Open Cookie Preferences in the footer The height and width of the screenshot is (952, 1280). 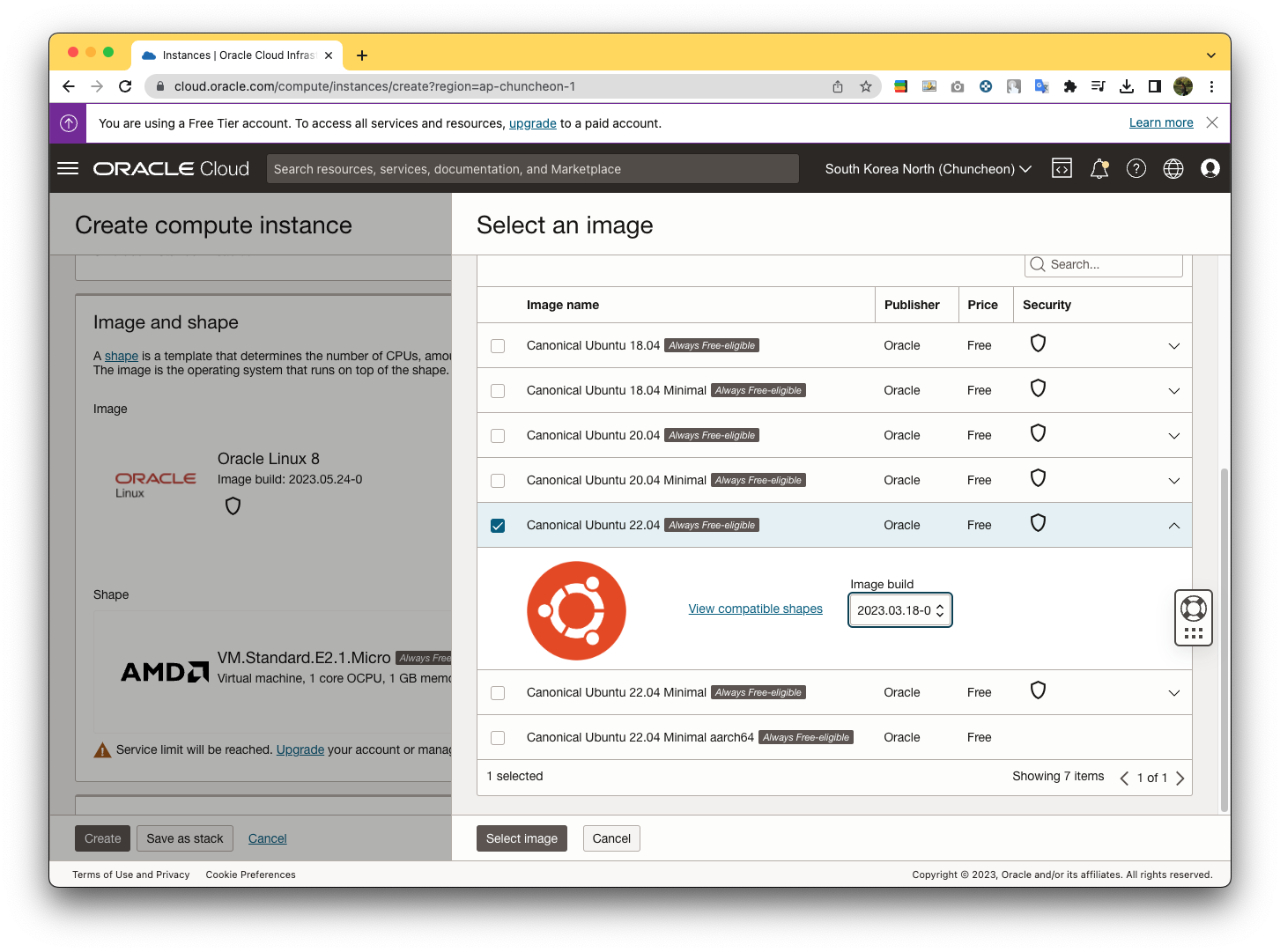coord(251,875)
